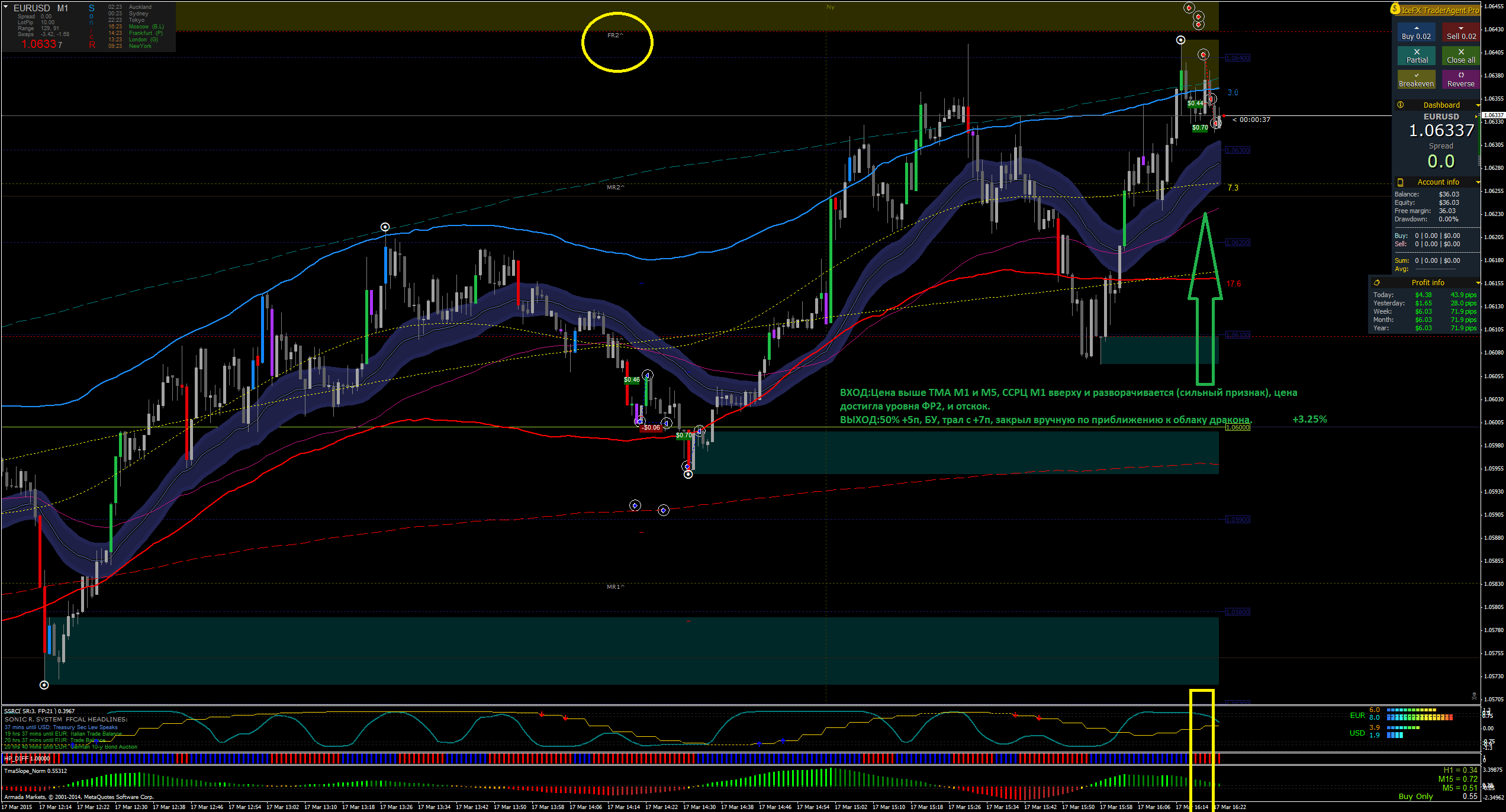
Task: Select the 1.05900 level label
Action: point(1237,520)
